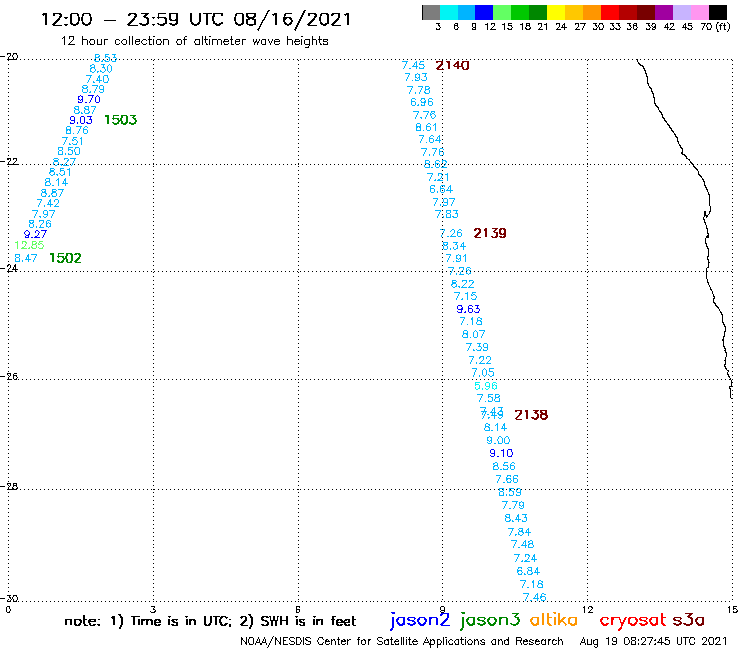Click the 8.79 wave height value
Image resolution: width=740 pixels, height=650 pixels.
click(93, 89)
